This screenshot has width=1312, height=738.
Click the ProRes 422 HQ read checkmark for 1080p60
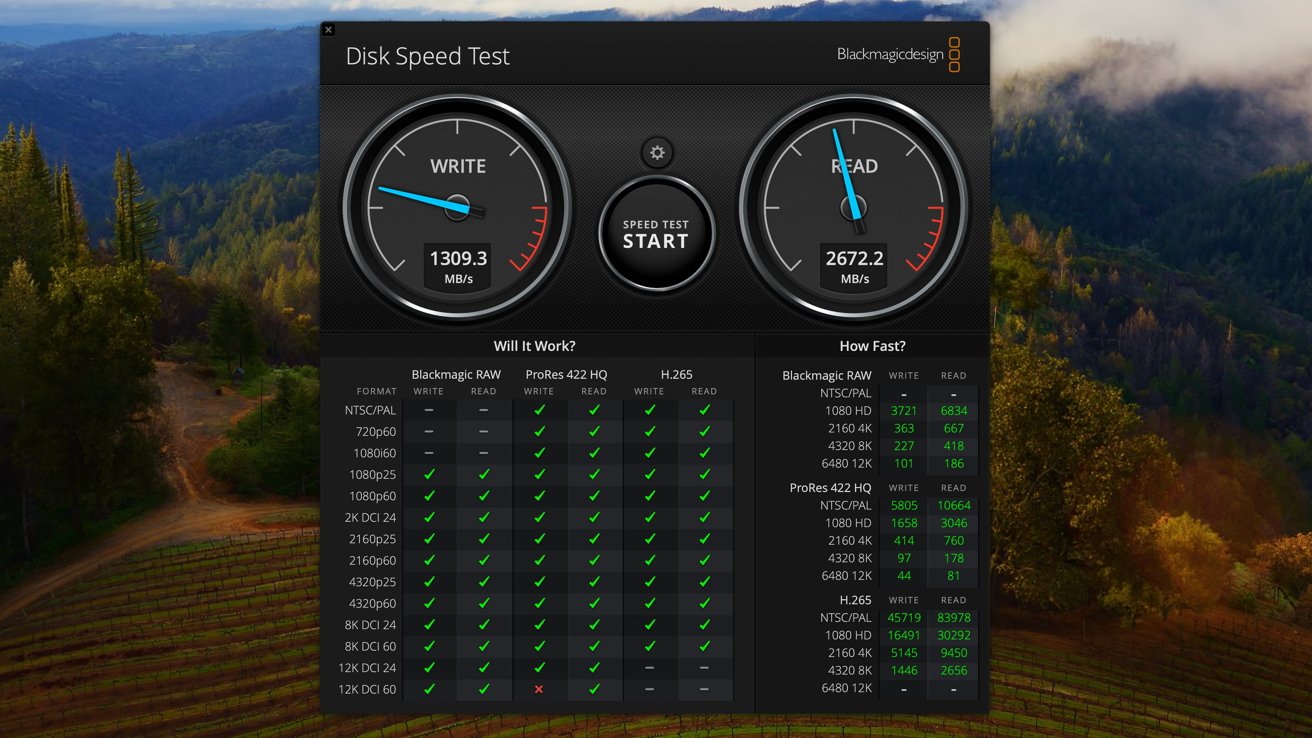click(x=594, y=496)
